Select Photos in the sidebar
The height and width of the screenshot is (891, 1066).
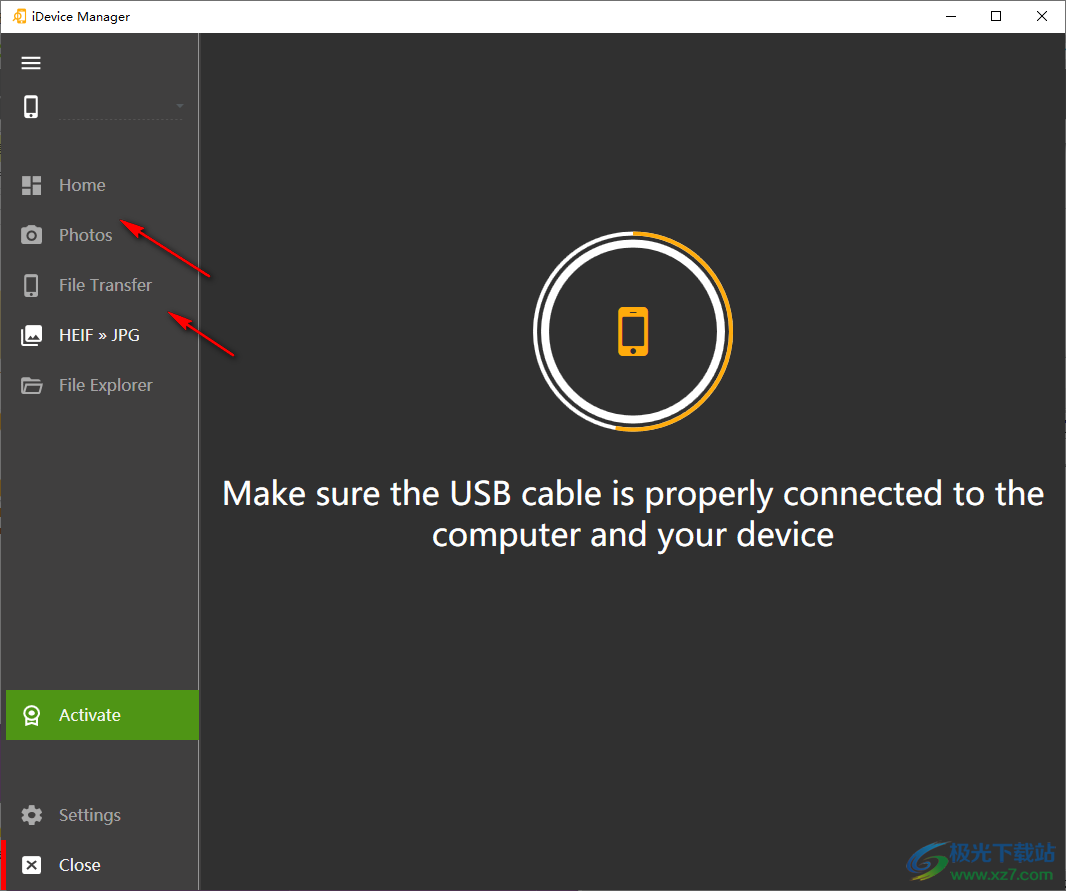click(85, 235)
